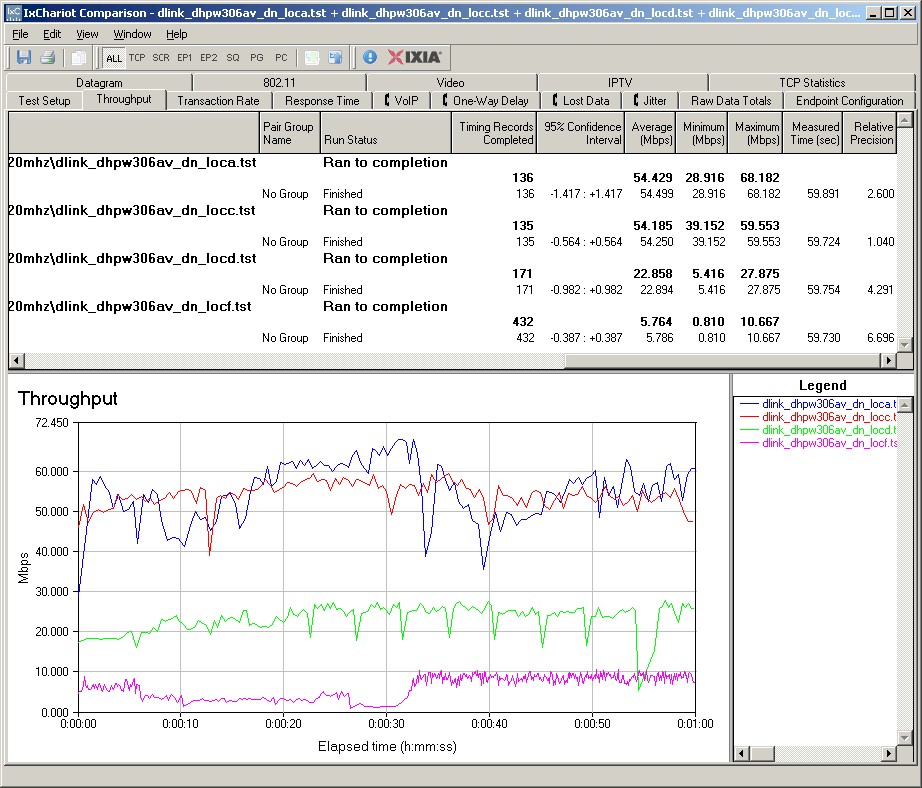
Task: Switch to the Endpoint Configuration tab
Action: pos(849,101)
